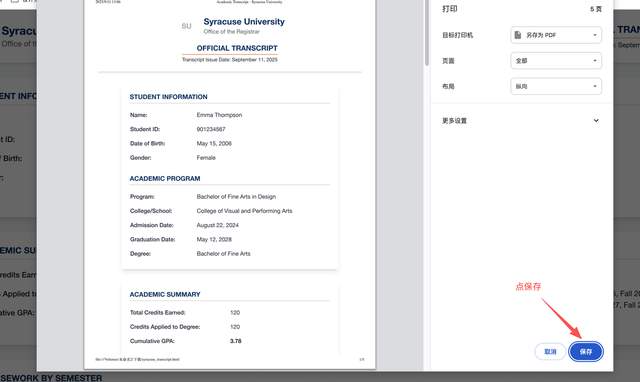Viewport: 640px width, 382px height.
Task: Click the name value Emma Thompson
Action: (x=219, y=115)
